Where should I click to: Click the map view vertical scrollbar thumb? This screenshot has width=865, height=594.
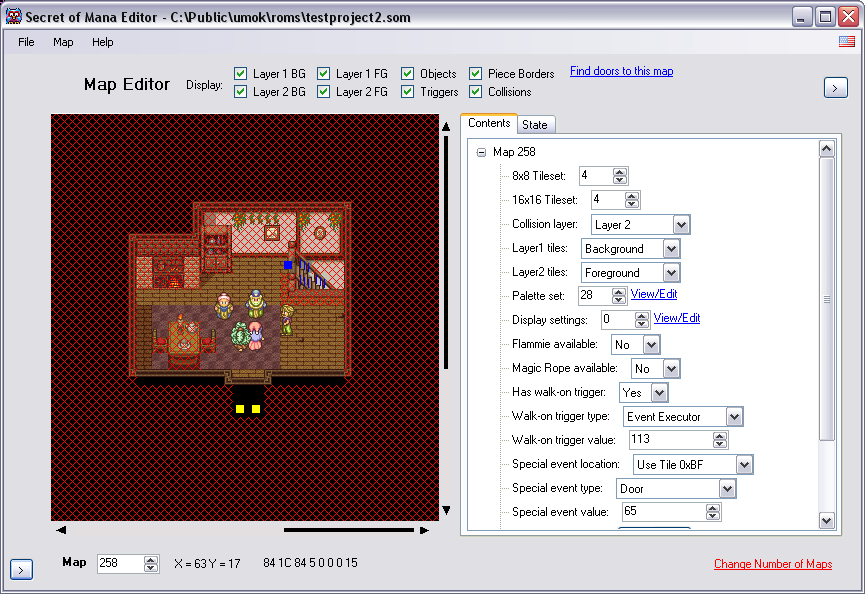pyautogui.click(x=446, y=253)
